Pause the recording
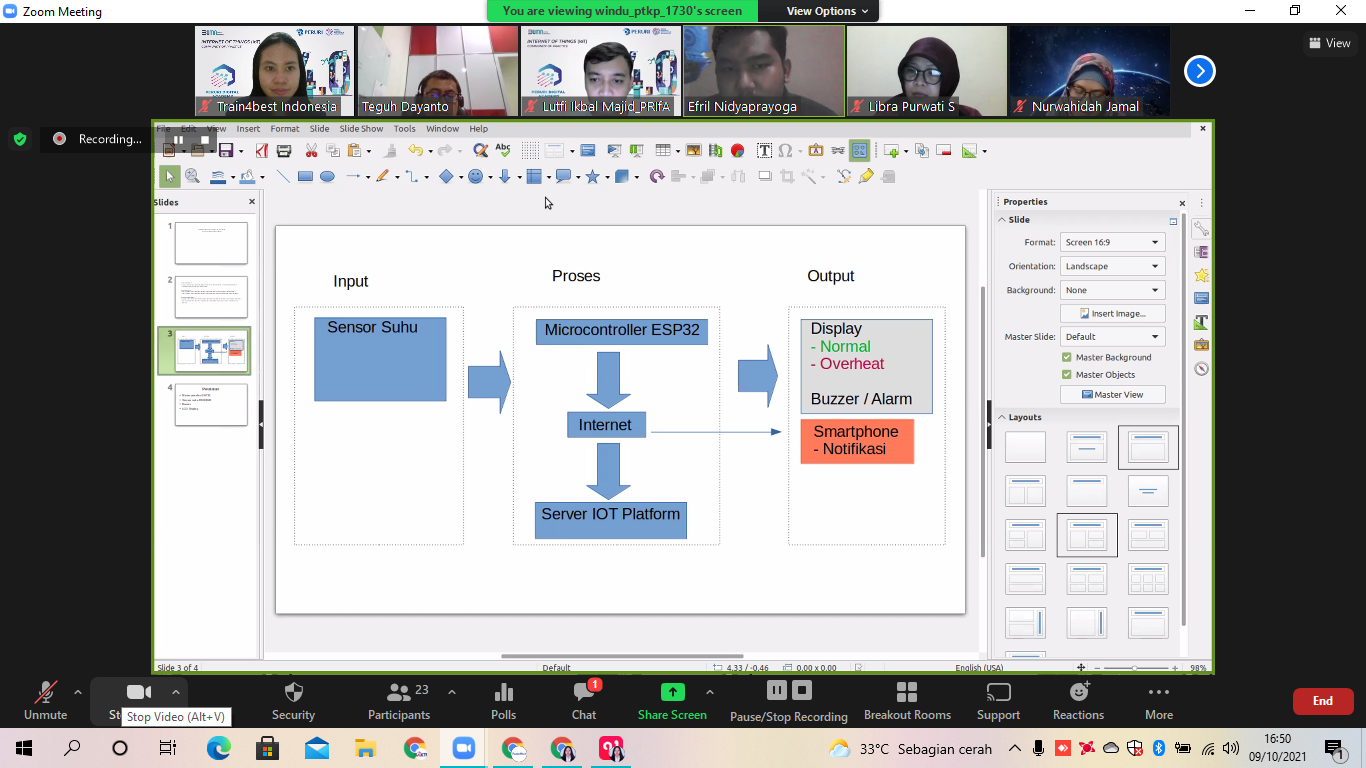 [777, 690]
